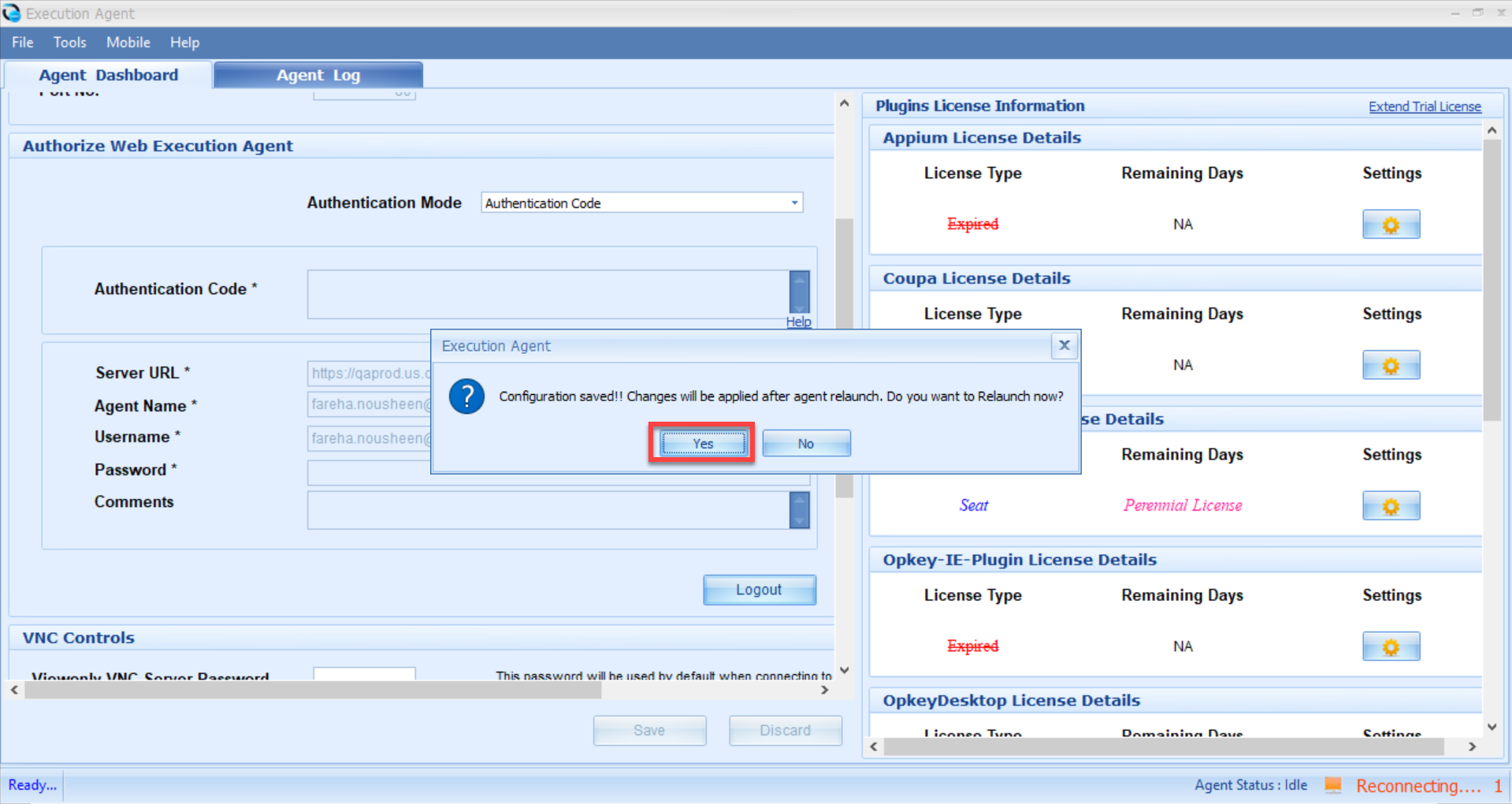The image size is (1512, 804).
Task: Click the question mark dialog icon
Action: 466,396
